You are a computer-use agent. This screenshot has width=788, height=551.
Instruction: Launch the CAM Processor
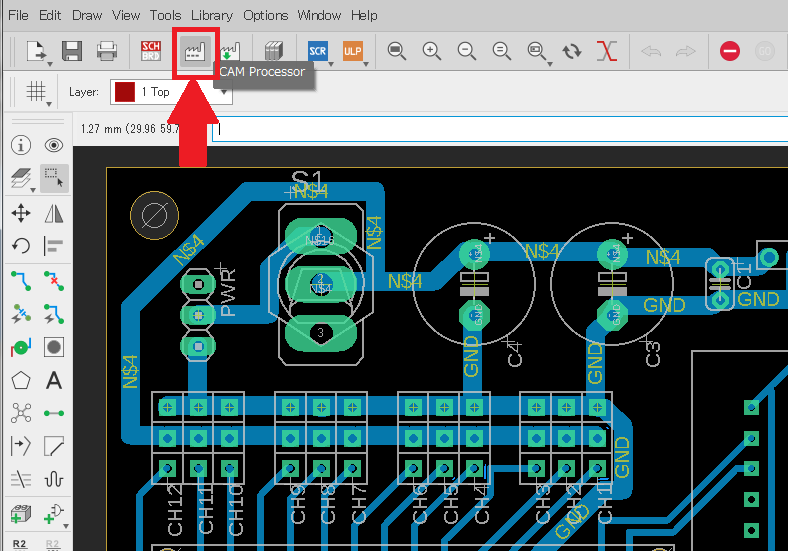(x=195, y=52)
